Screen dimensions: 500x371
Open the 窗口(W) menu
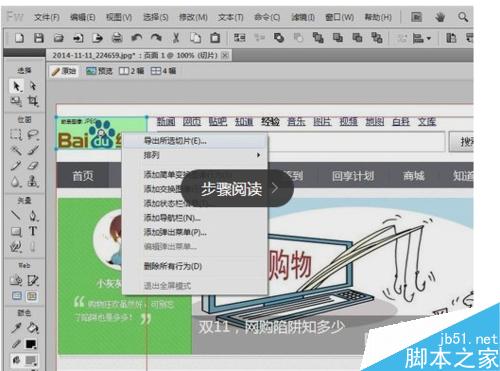pos(340,17)
